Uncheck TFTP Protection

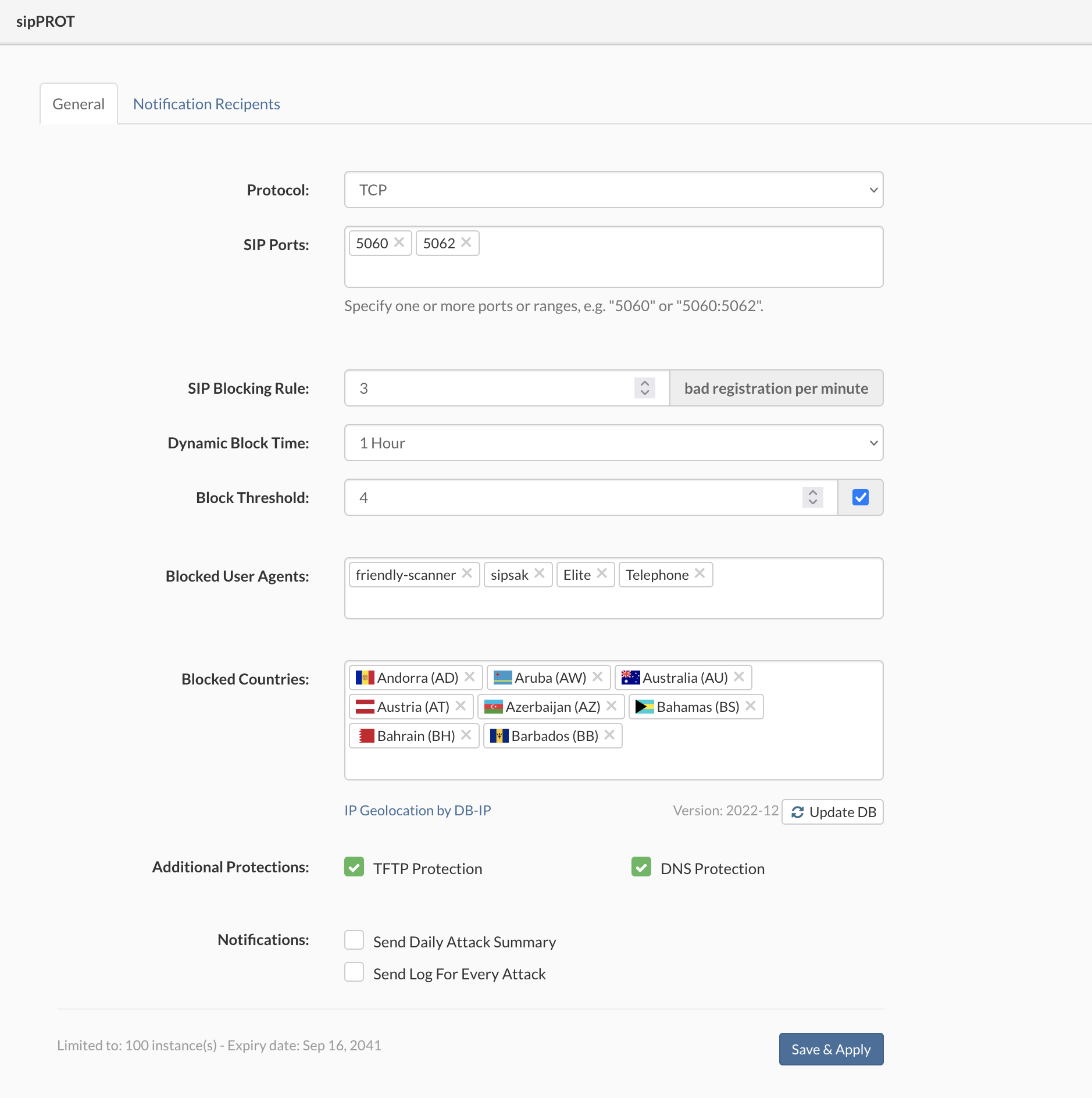pos(354,867)
